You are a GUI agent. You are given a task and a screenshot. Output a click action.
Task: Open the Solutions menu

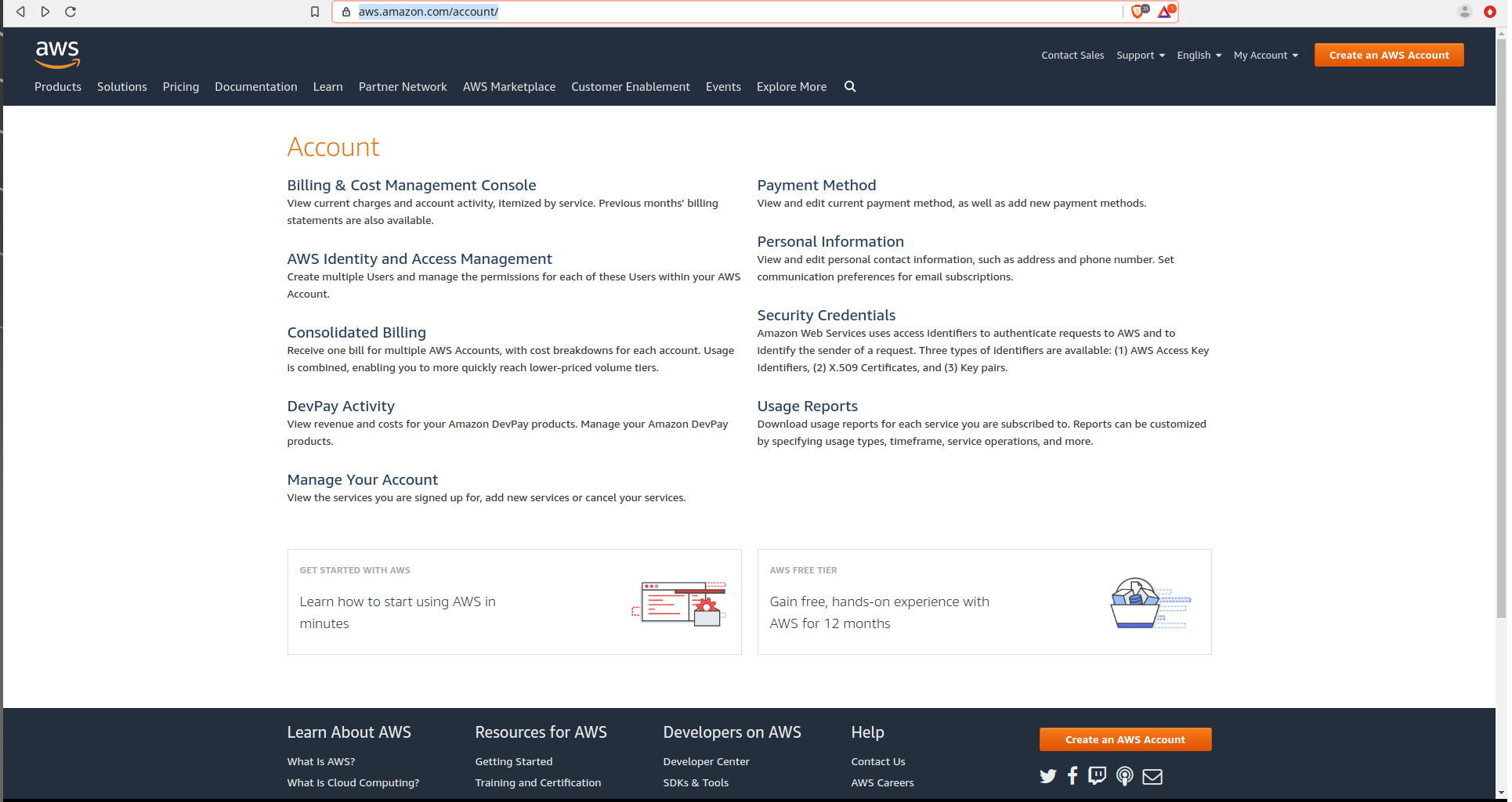(122, 87)
